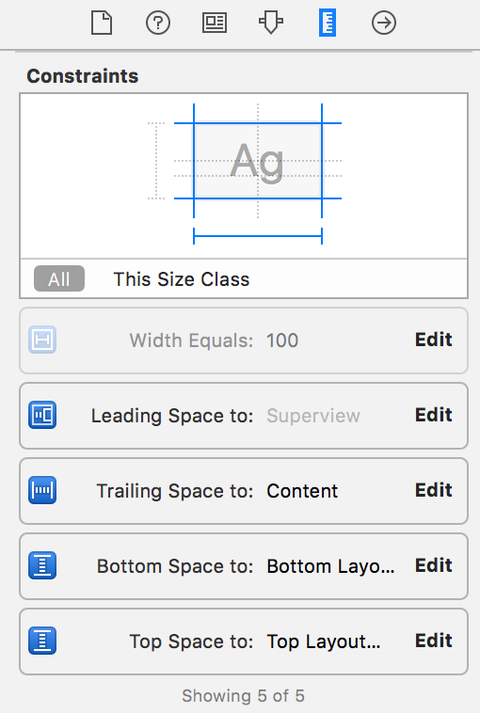Edit the Leading Space to Superview constraint
This screenshot has width=480, height=713.
tap(433, 415)
